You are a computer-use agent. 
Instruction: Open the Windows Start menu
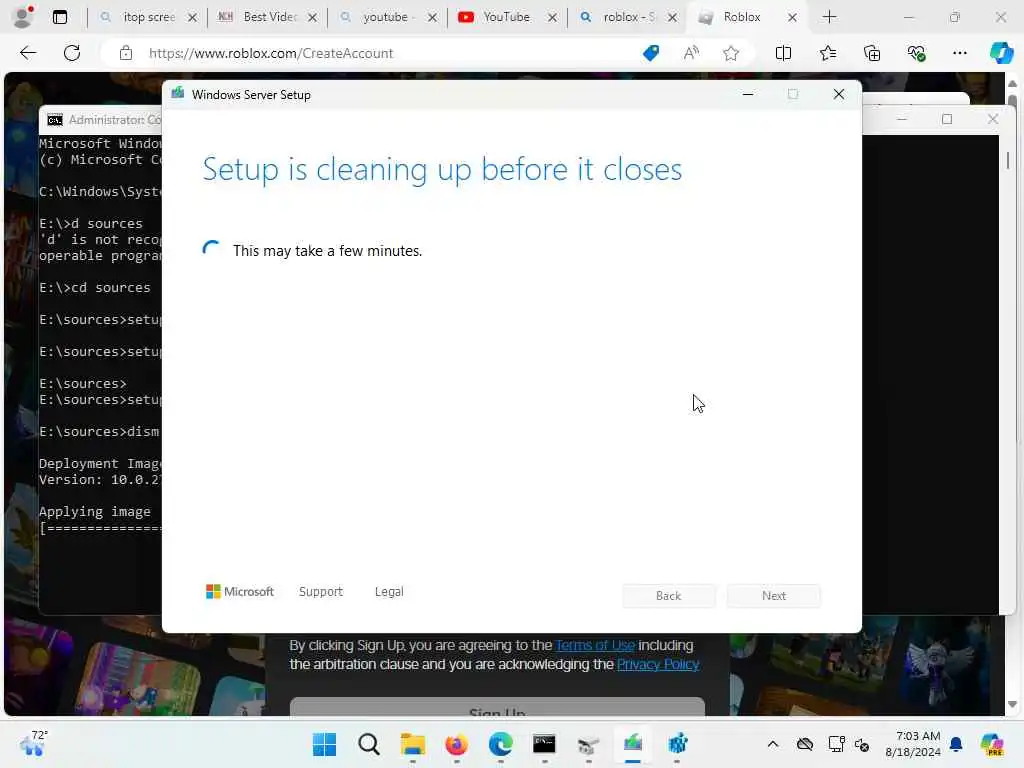coord(325,744)
